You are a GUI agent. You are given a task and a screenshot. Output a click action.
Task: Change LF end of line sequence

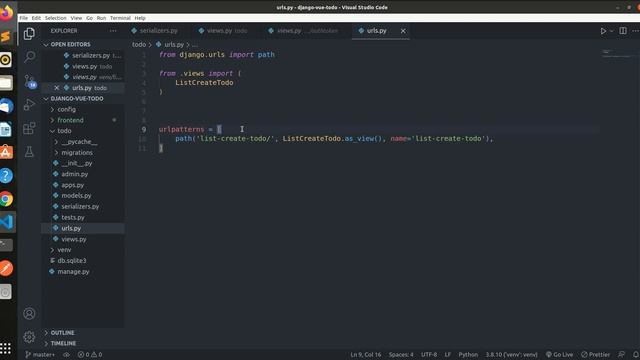448,355
